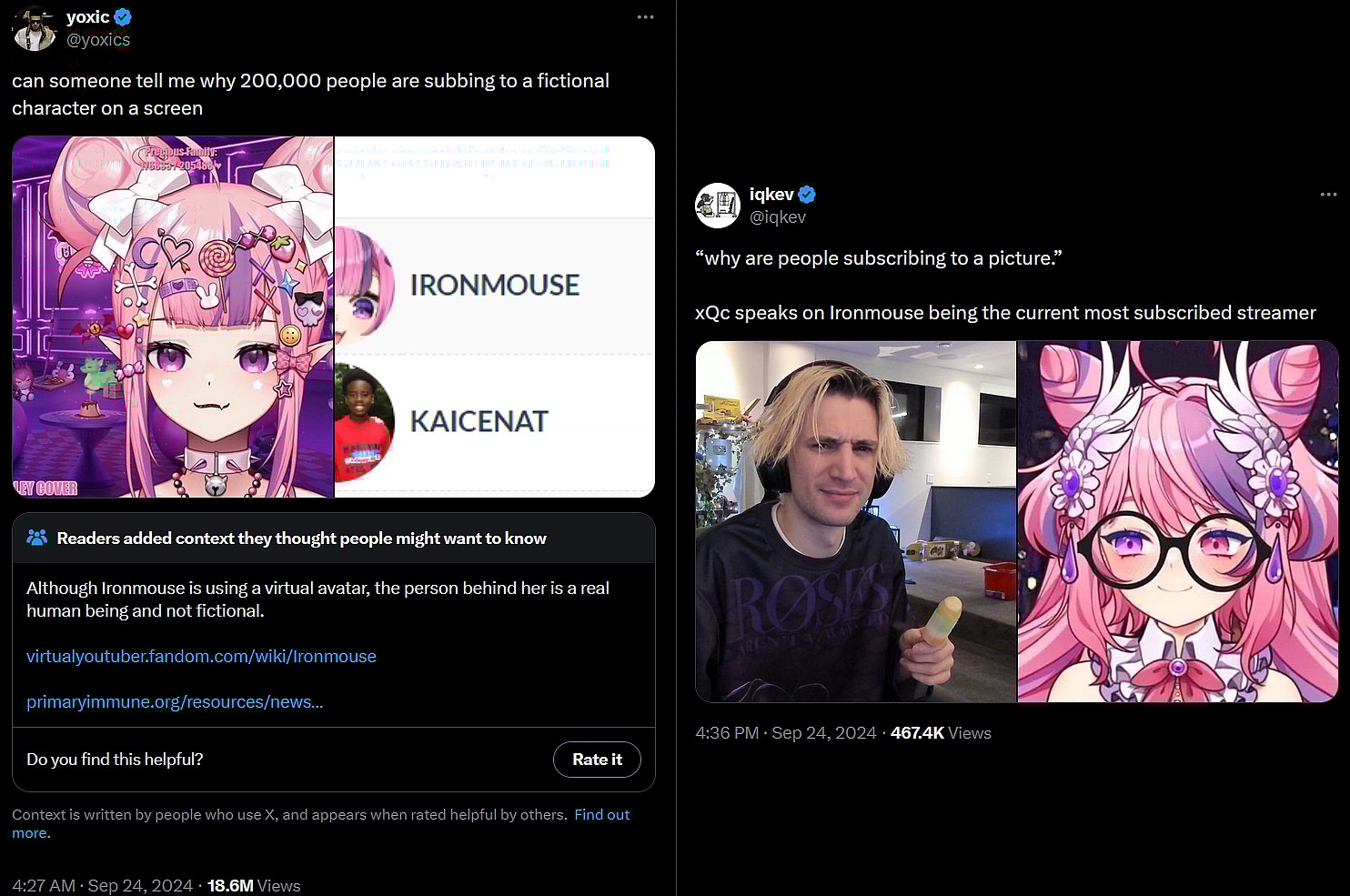Click the yoxic display name
The height and width of the screenshot is (896, 1350).
(87, 16)
